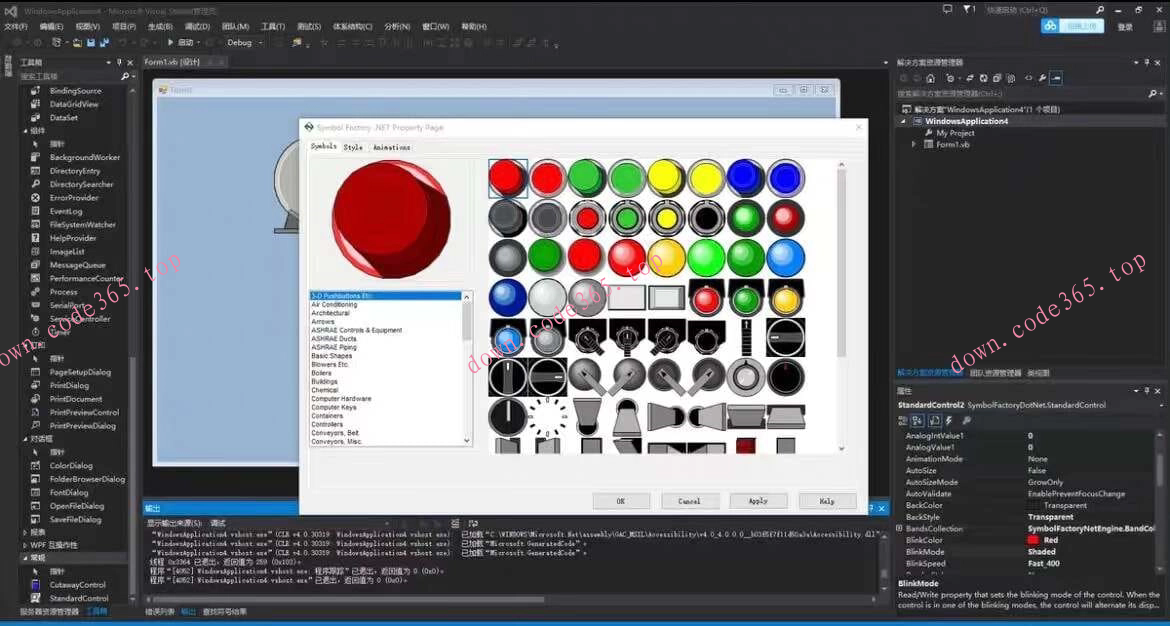Screen dimensions: 1170x626
Task: Toggle auto-hide pin on Toolbox panel
Action: (119, 63)
